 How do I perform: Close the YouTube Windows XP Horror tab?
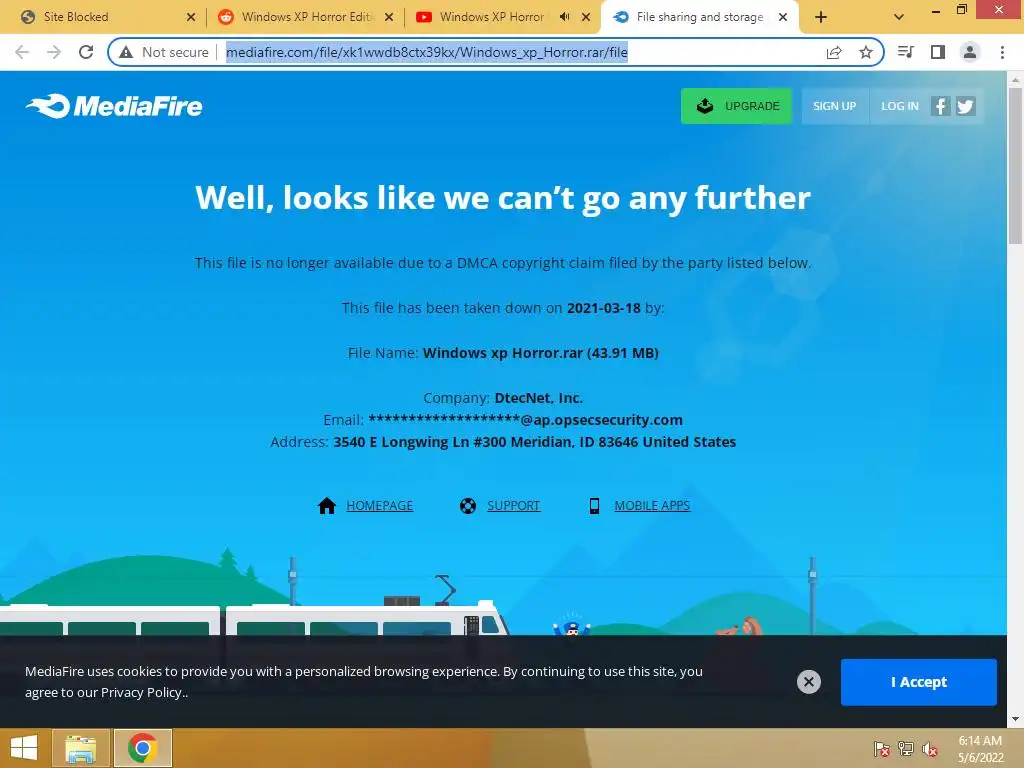pos(586,17)
